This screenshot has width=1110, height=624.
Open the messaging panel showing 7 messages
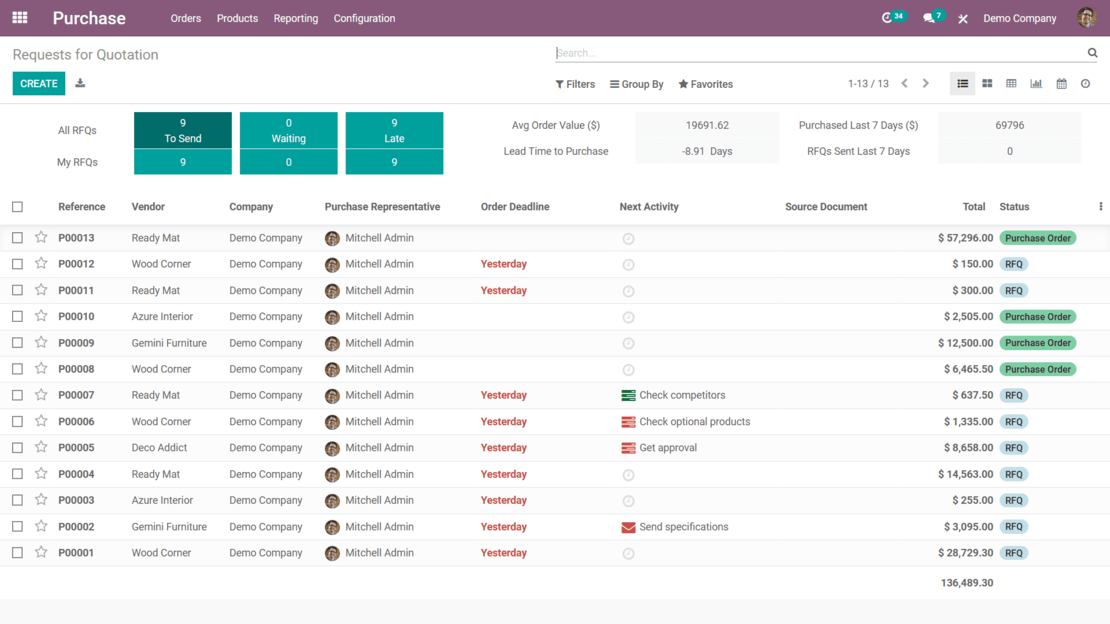point(929,17)
